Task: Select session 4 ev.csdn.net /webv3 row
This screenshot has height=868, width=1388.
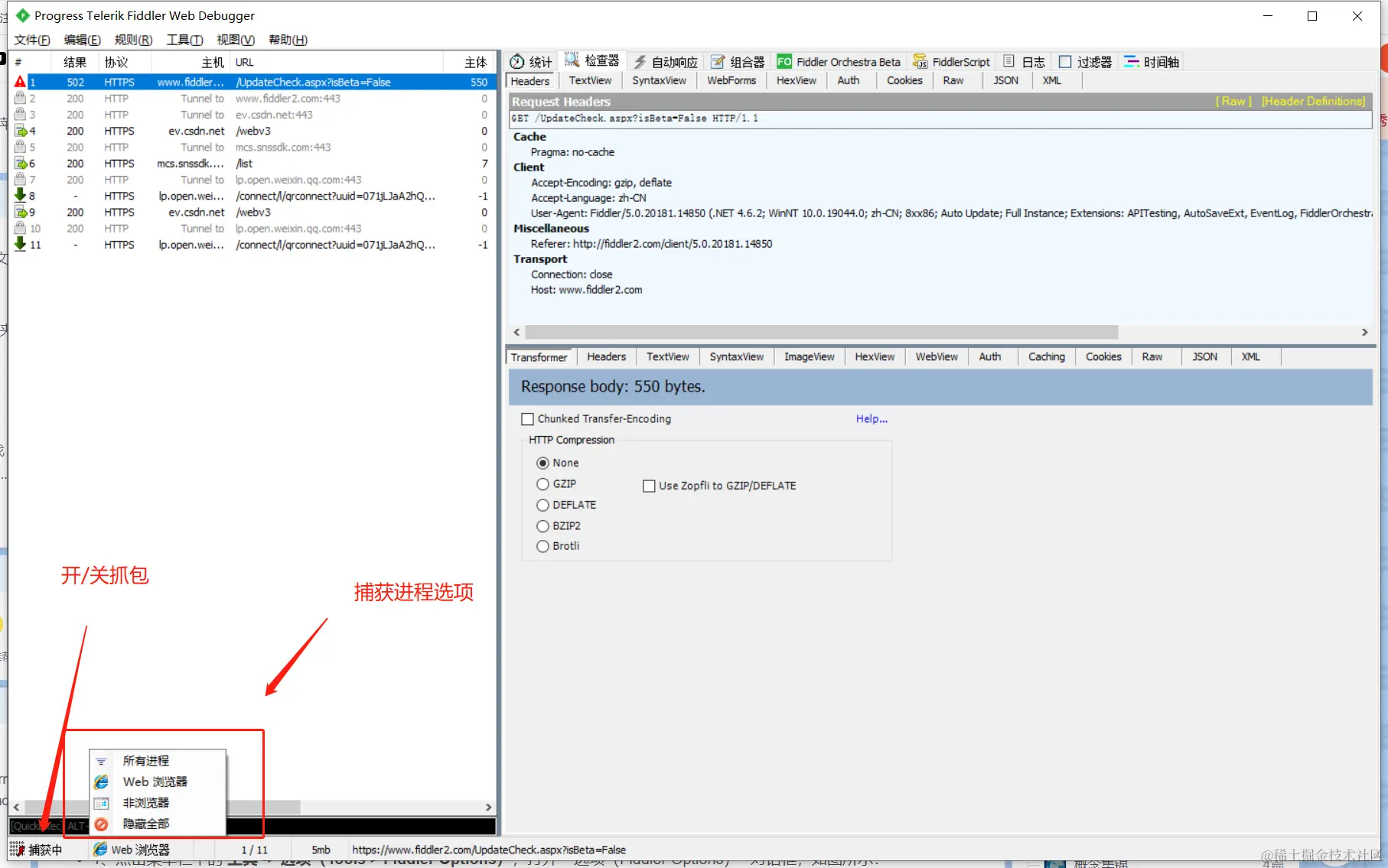Action: click(253, 131)
